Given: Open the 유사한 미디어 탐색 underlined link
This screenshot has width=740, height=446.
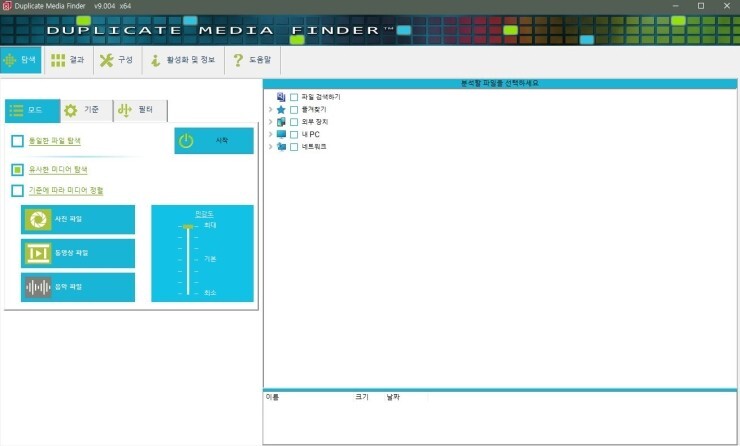Looking at the screenshot, I should click(58, 169).
